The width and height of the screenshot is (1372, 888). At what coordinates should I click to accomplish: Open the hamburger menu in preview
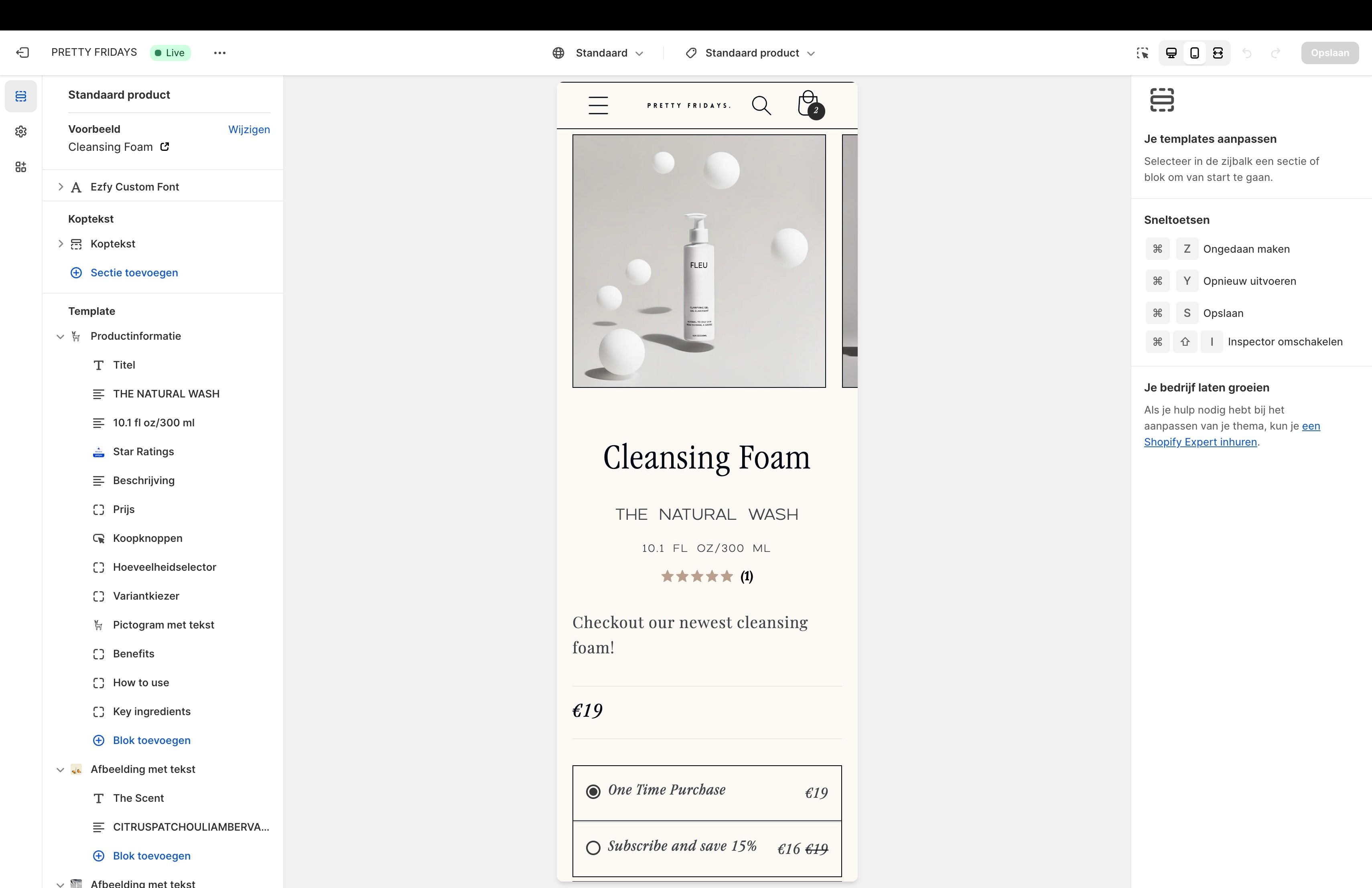pyautogui.click(x=598, y=105)
